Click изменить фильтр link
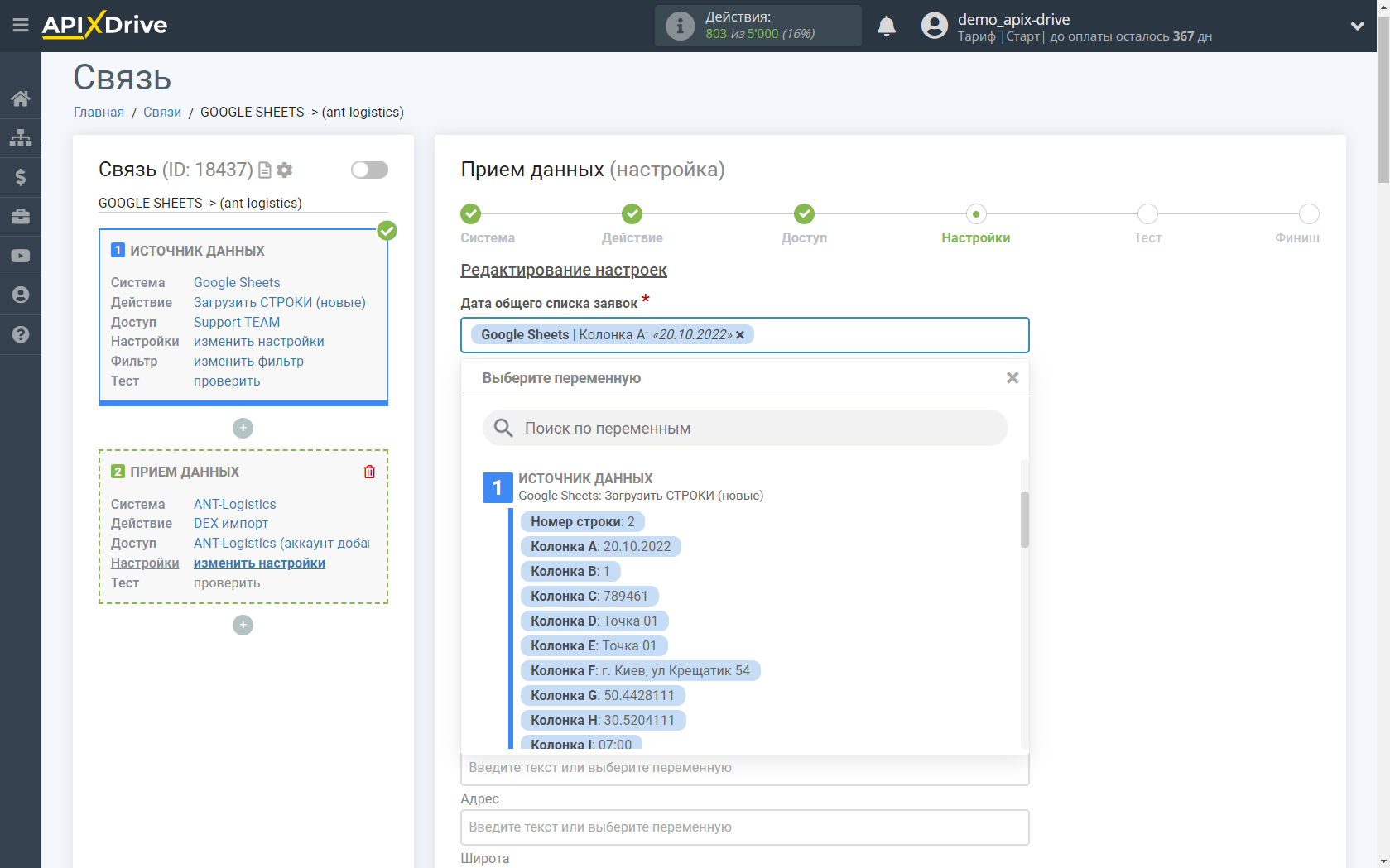Screen dimensions: 1390x868 pos(248,362)
